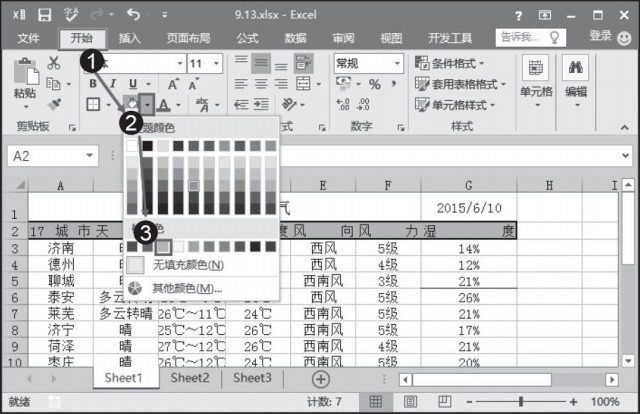Viewport: 640px width, 414px height.
Task: Click the Decrease Decimal icon
Action: click(363, 105)
